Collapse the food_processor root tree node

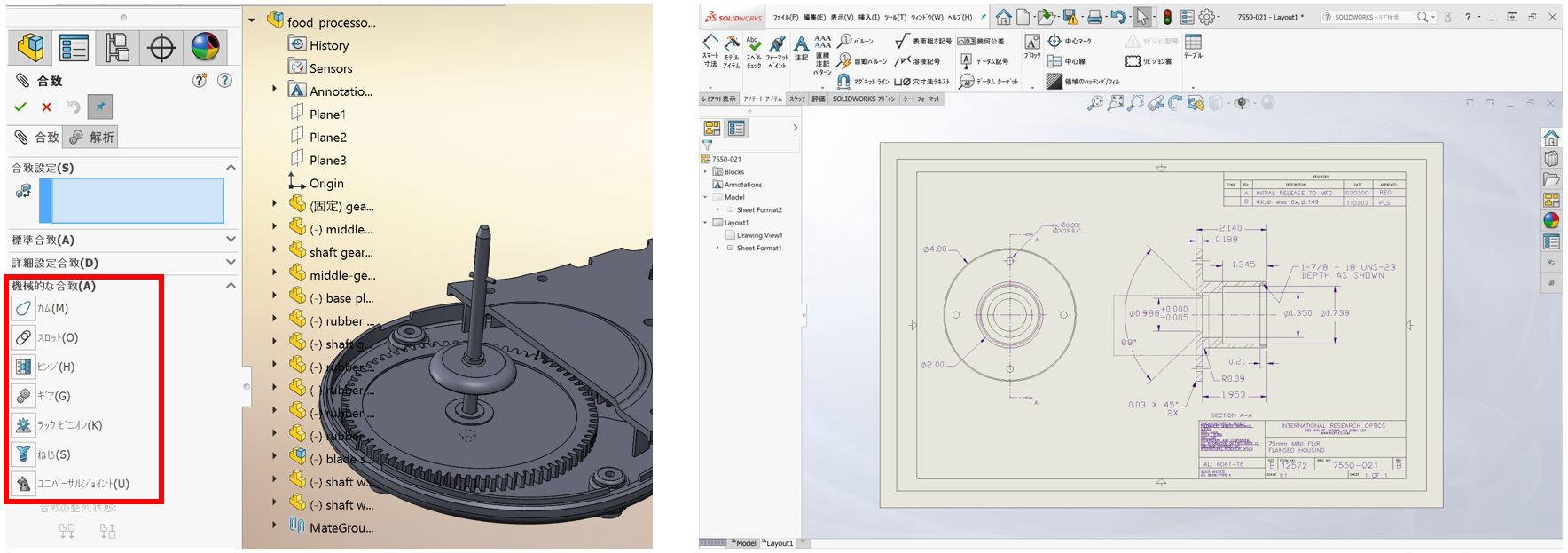[x=252, y=20]
